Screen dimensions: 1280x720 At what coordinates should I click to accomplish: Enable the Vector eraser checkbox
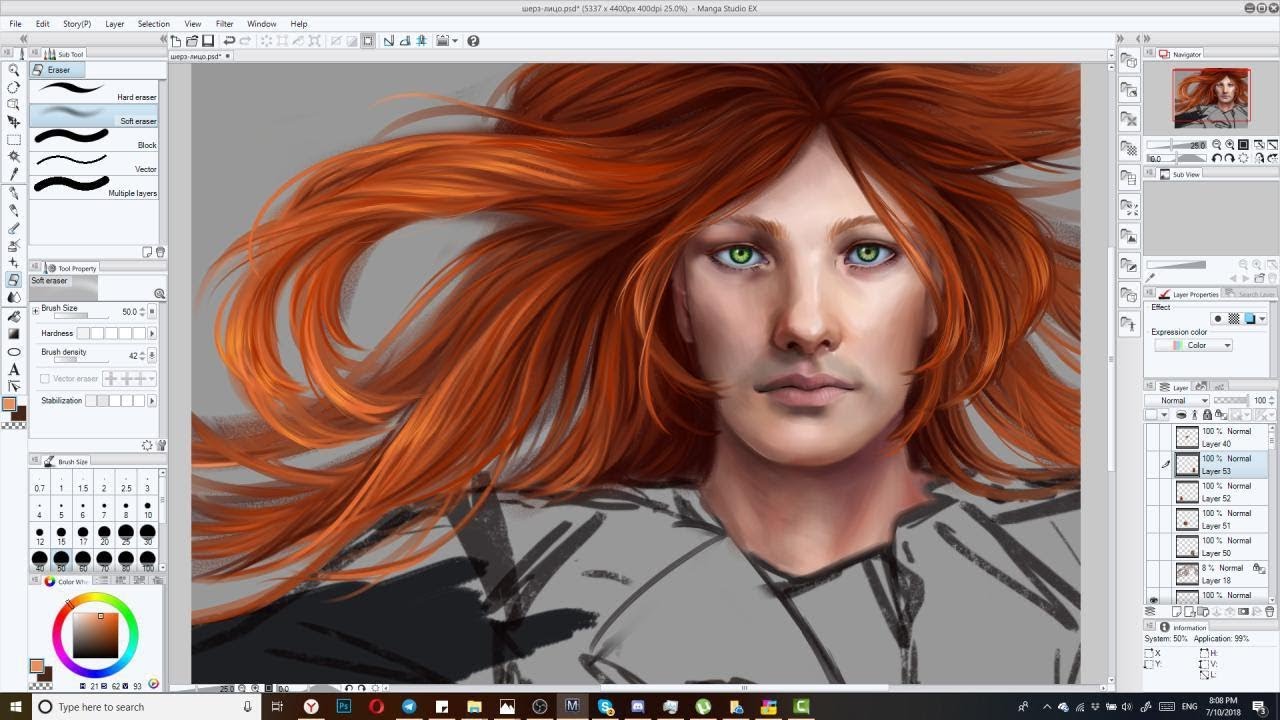pos(45,379)
